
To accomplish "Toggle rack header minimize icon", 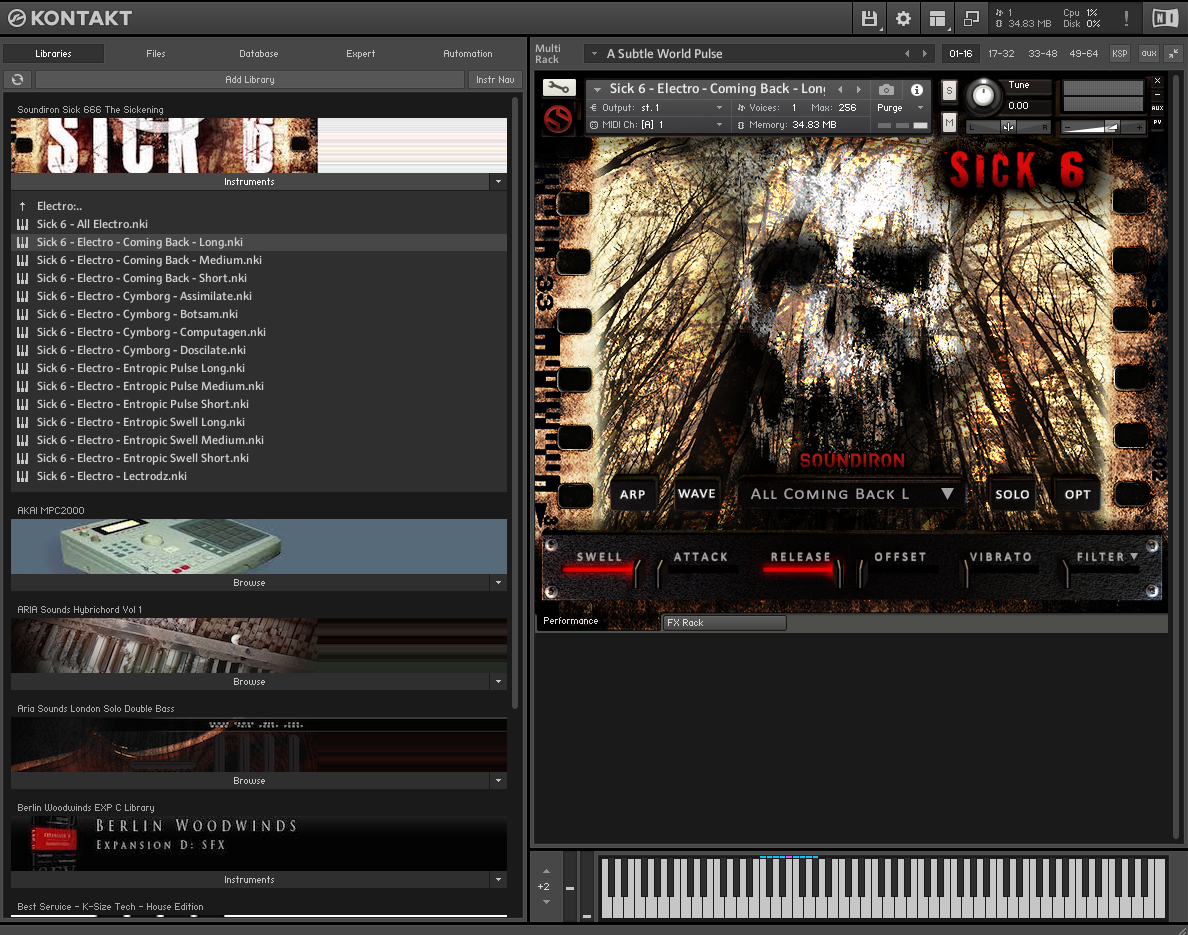I will point(1173,54).
